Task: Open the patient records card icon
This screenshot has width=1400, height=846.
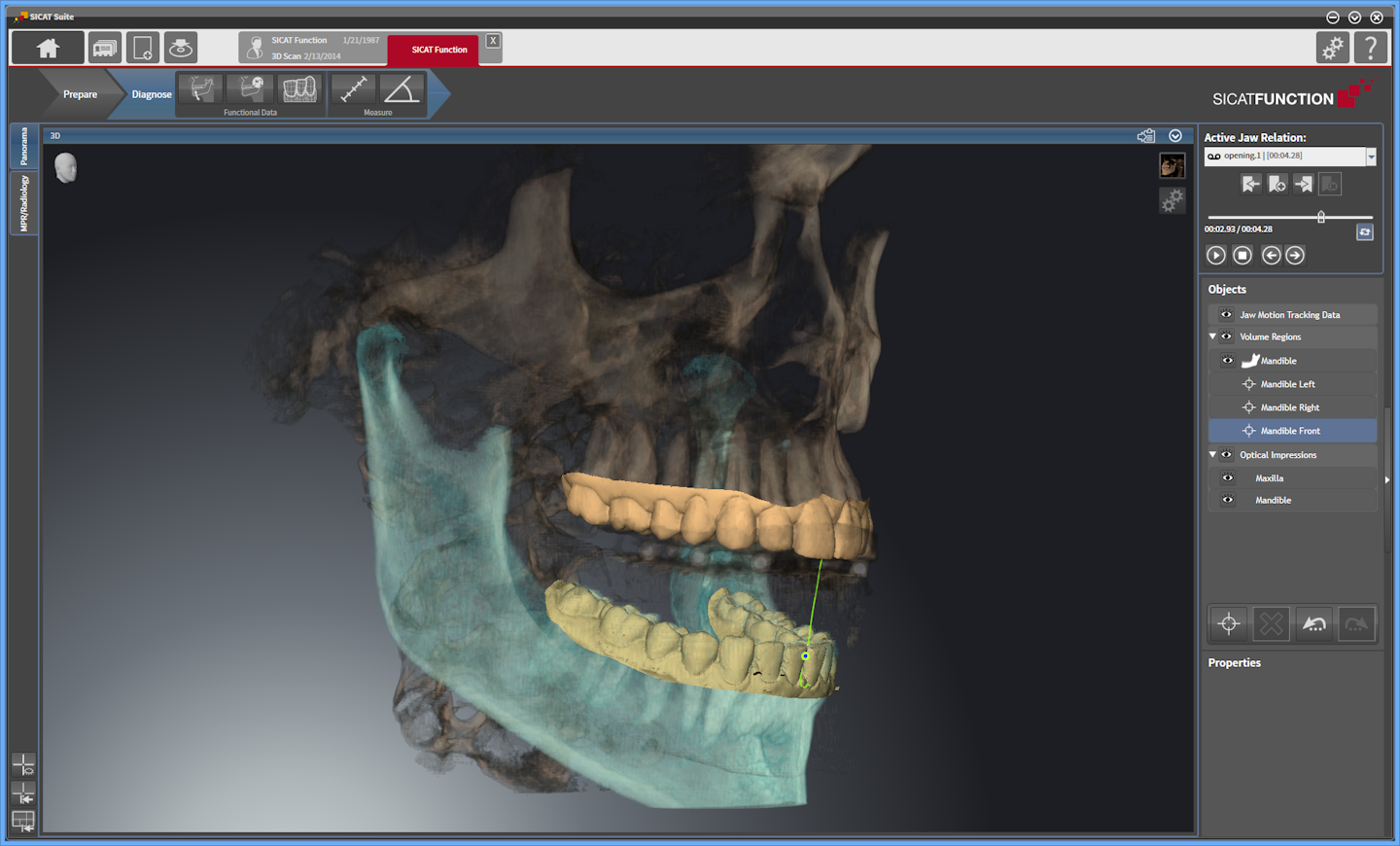Action: pos(105,48)
